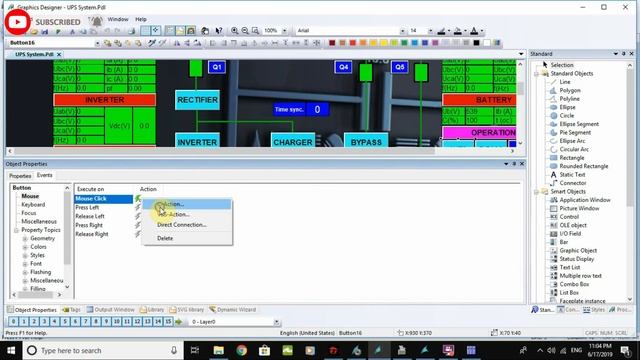
Task: Click the zoom out magnifier icon
Action: coord(245,31)
